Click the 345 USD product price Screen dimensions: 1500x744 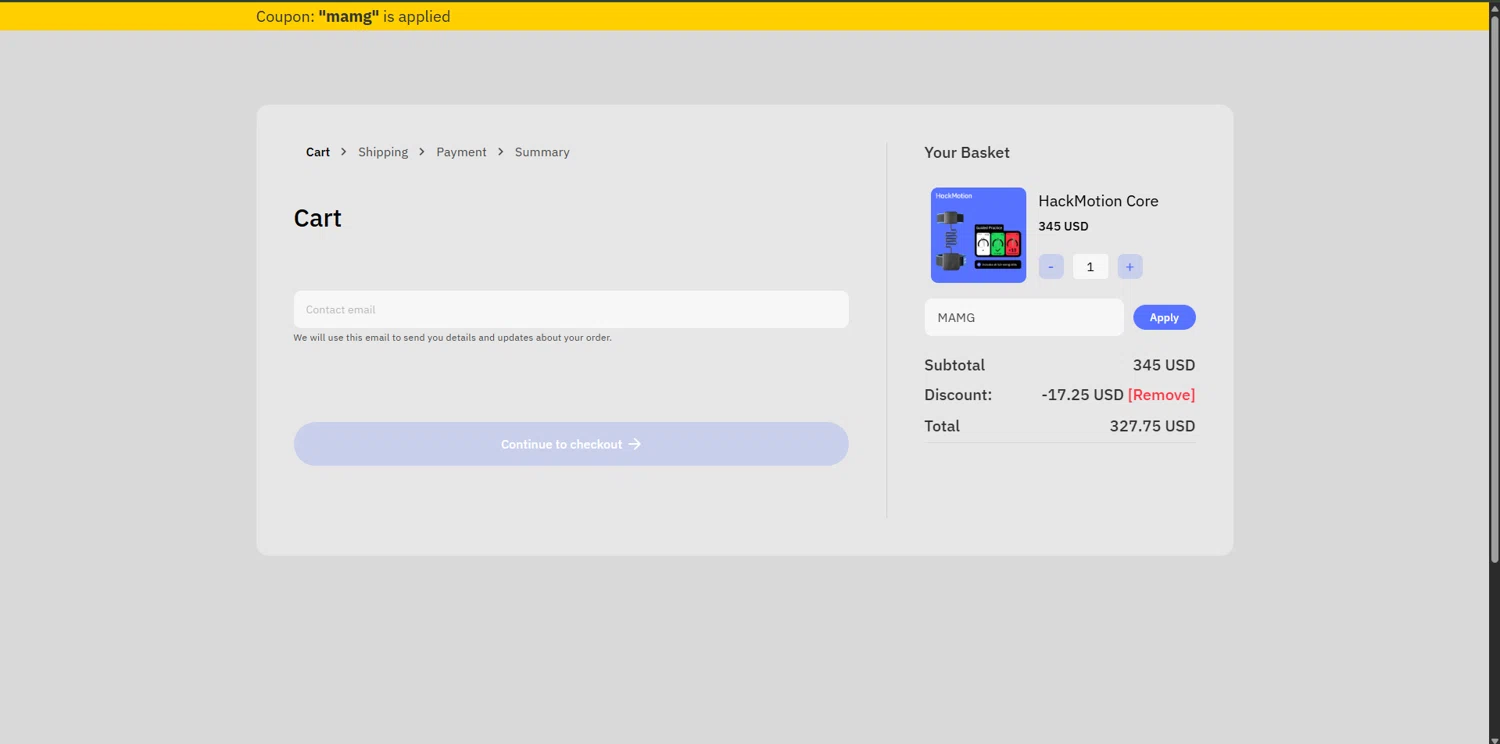pos(1063,226)
